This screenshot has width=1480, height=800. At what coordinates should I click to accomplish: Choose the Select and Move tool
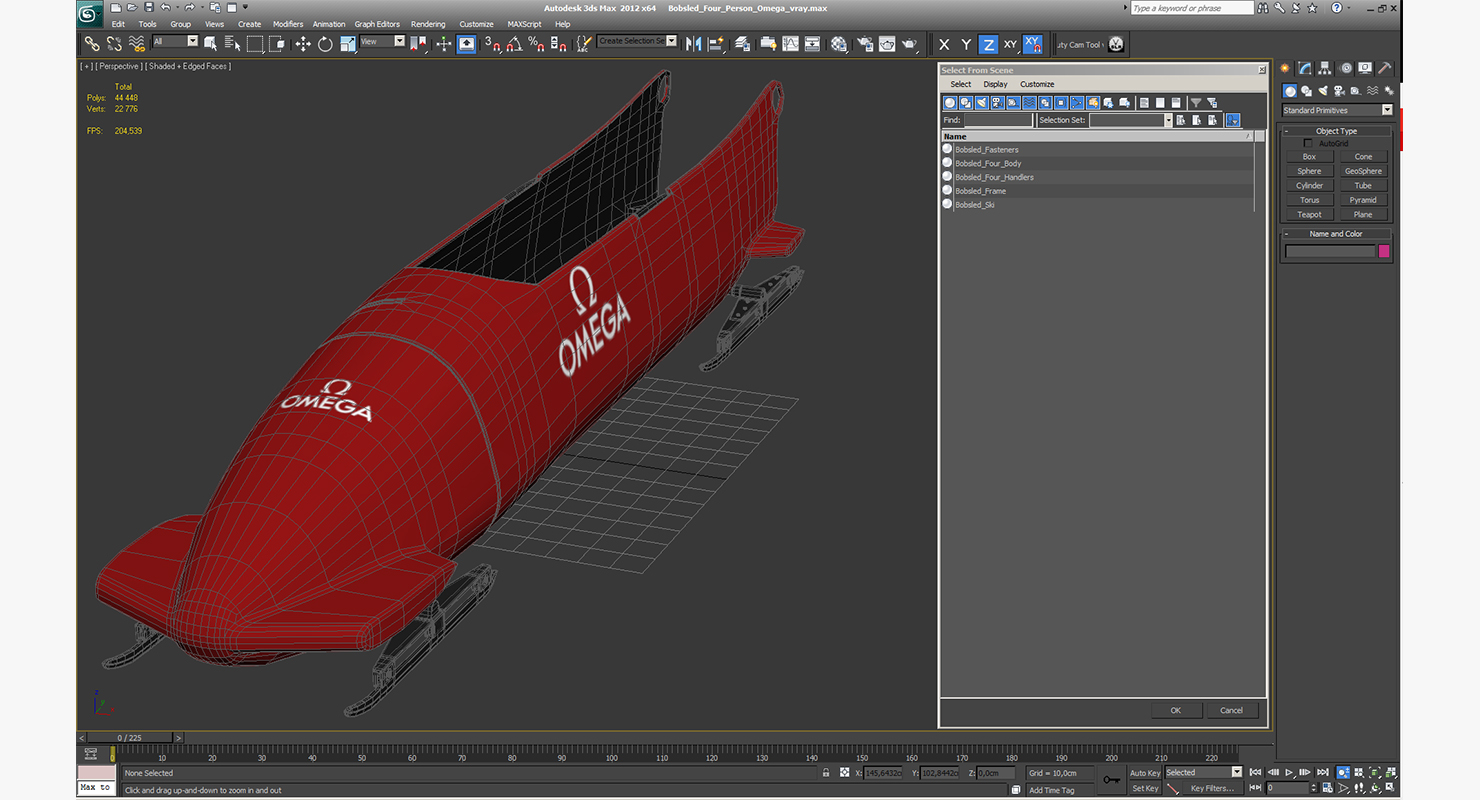[303, 44]
